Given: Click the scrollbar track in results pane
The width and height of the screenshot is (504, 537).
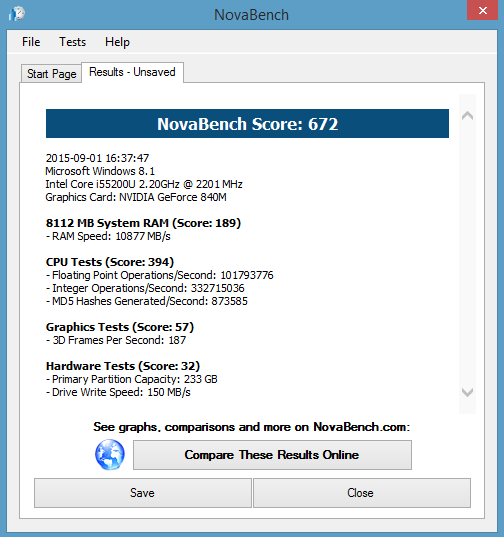Looking at the screenshot, I should 467,254.
